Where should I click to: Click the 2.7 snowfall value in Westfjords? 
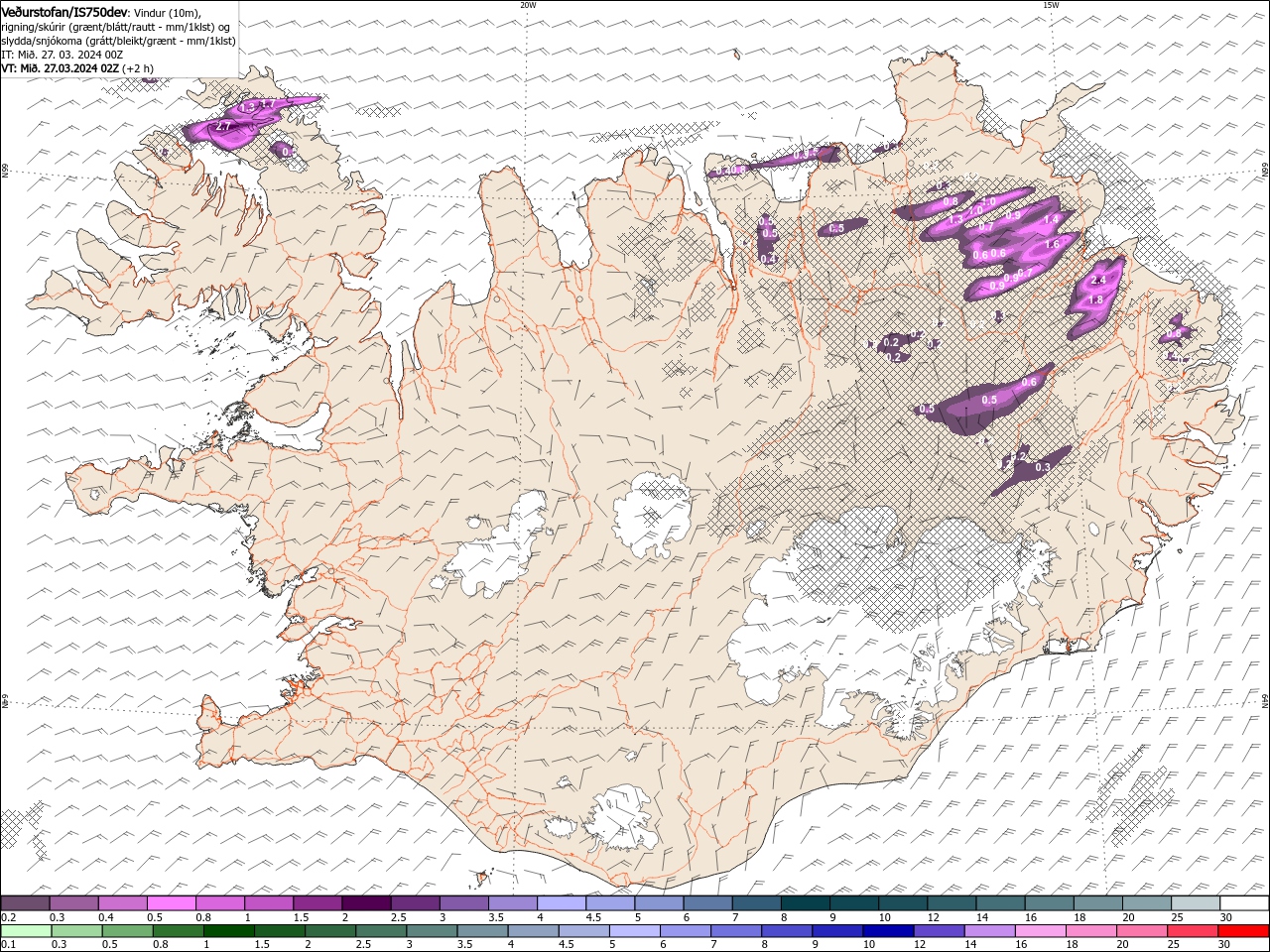click(x=223, y=127)
